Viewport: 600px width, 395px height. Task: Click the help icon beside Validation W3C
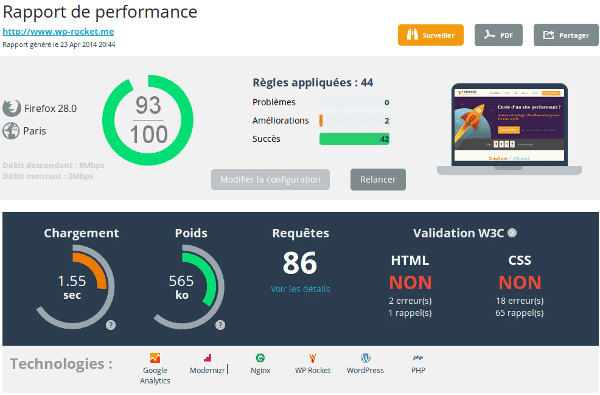coord(512,233)
